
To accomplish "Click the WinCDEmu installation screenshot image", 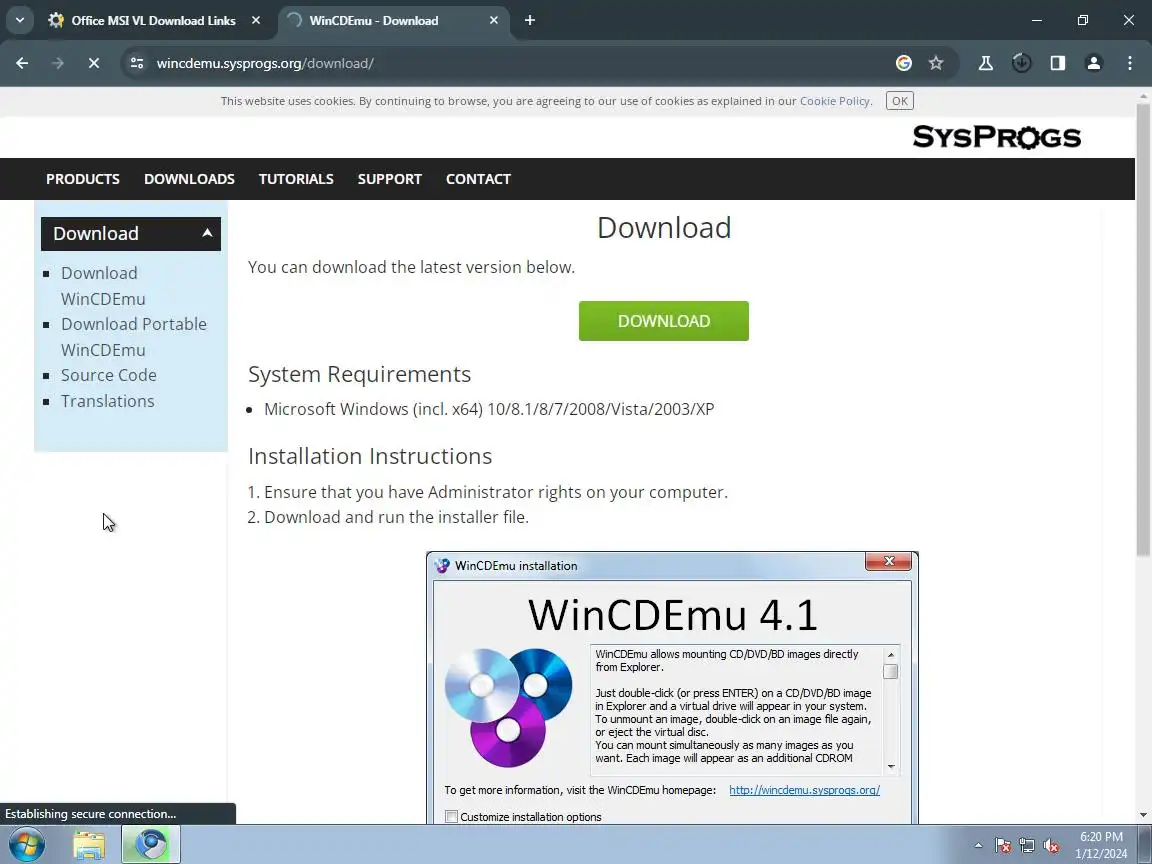I will [672, 688].
